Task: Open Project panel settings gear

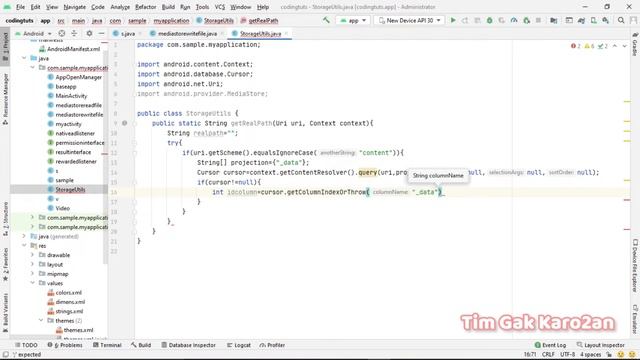Action: tap(89, 33)
